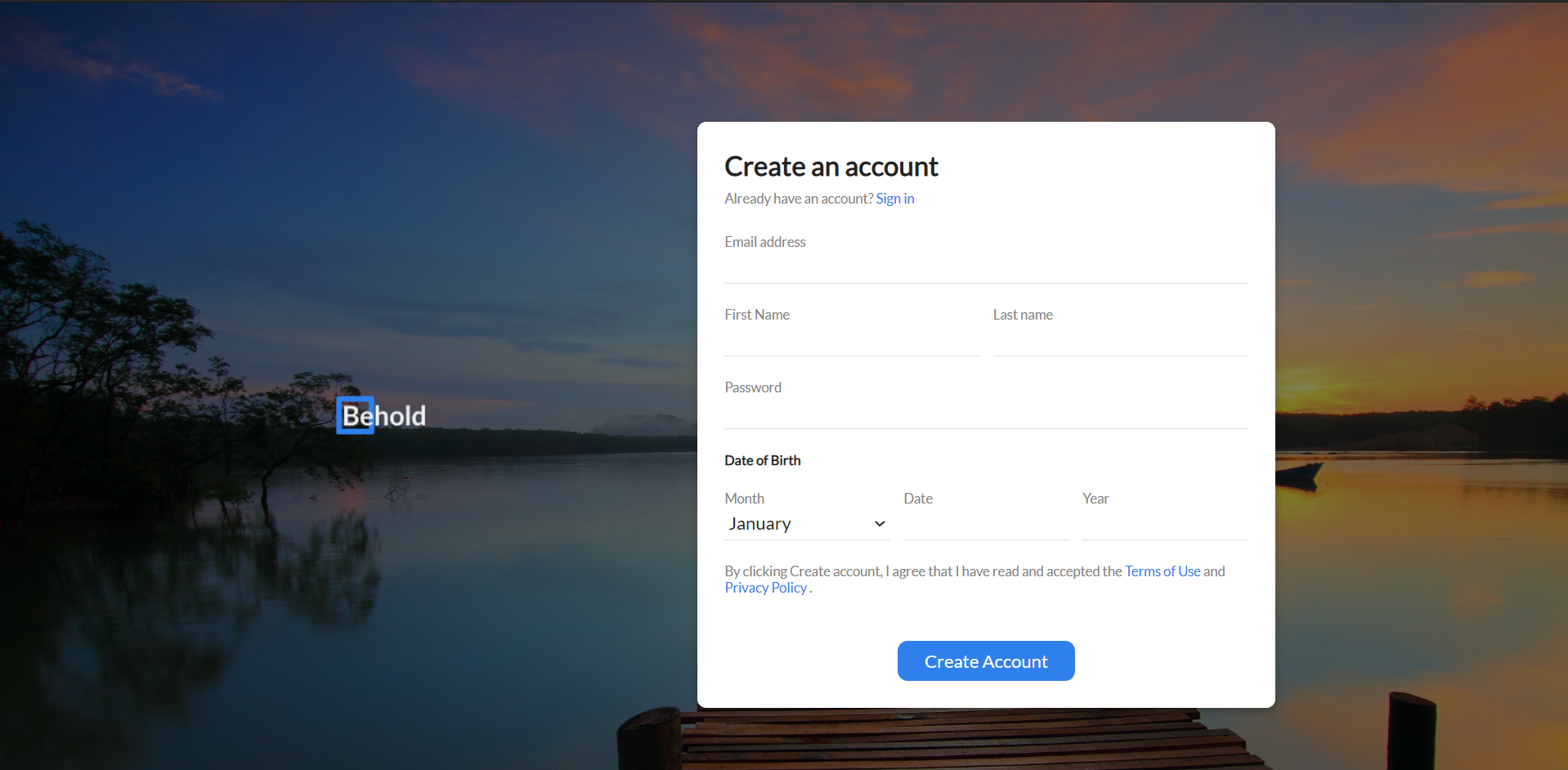Click the Create an account heading
Viewport: 1568px width, 770px height.
[831, 167]
